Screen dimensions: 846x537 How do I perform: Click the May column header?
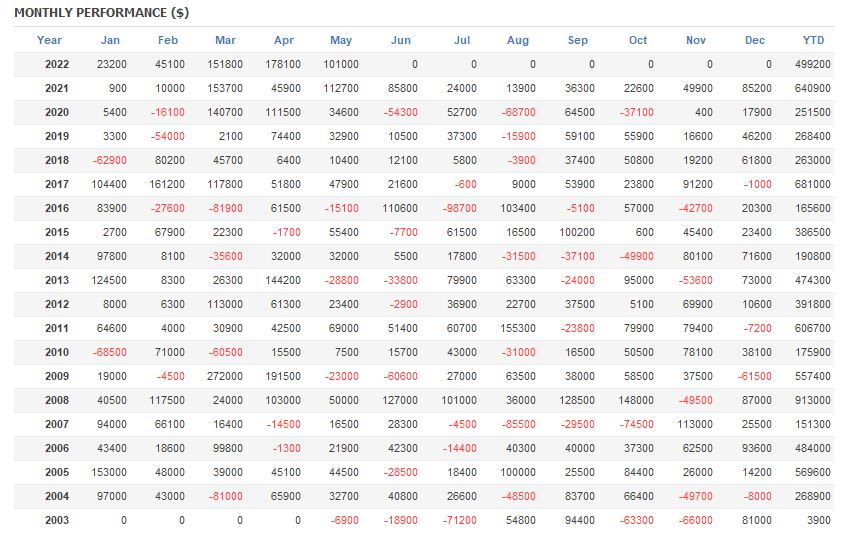341,40
